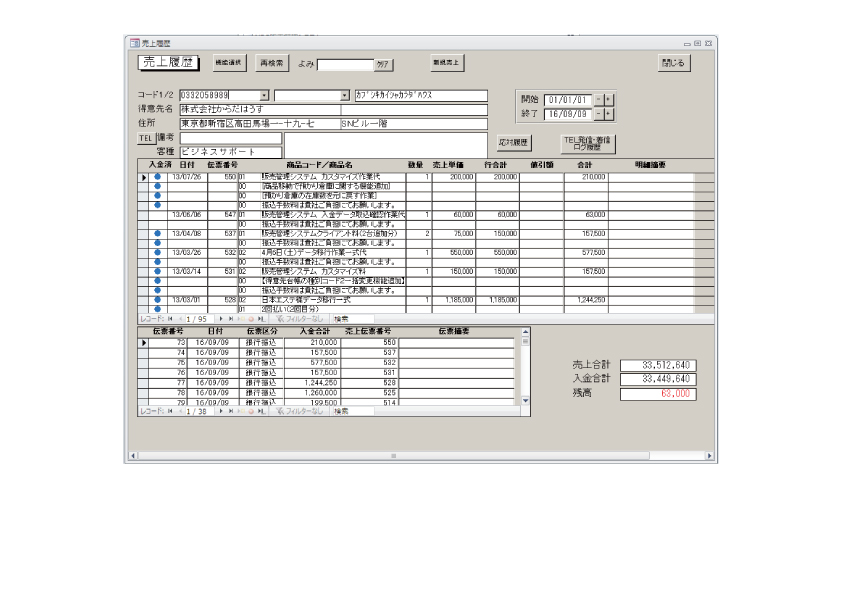This screenshot has height=595, width=842.
Task: Click the 売上単価 cell 75,000
Action: (x=454, y=234)
